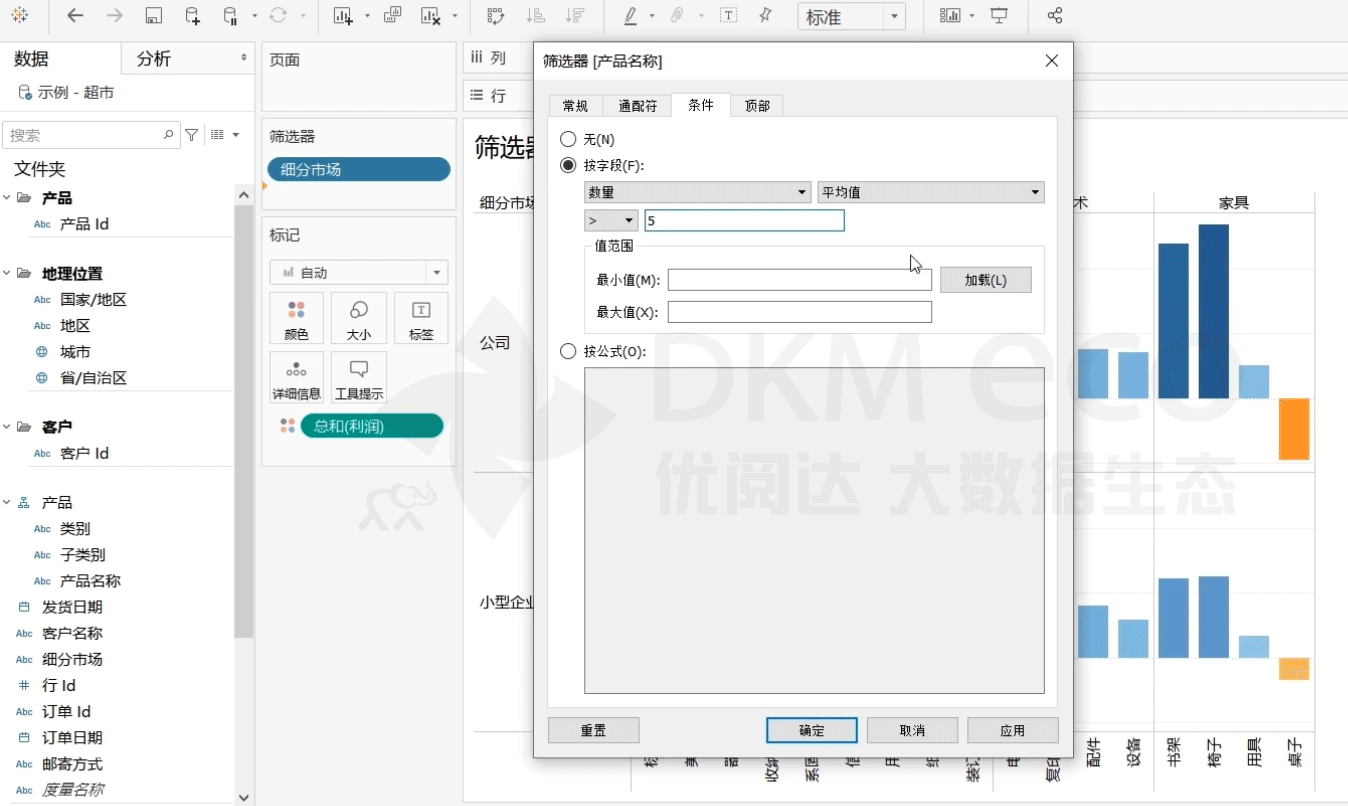Click the share workbook icon
Image resolution: width=1348 pixels, height=806 pixels.
pyautogui.click(x=1054, y=16)
